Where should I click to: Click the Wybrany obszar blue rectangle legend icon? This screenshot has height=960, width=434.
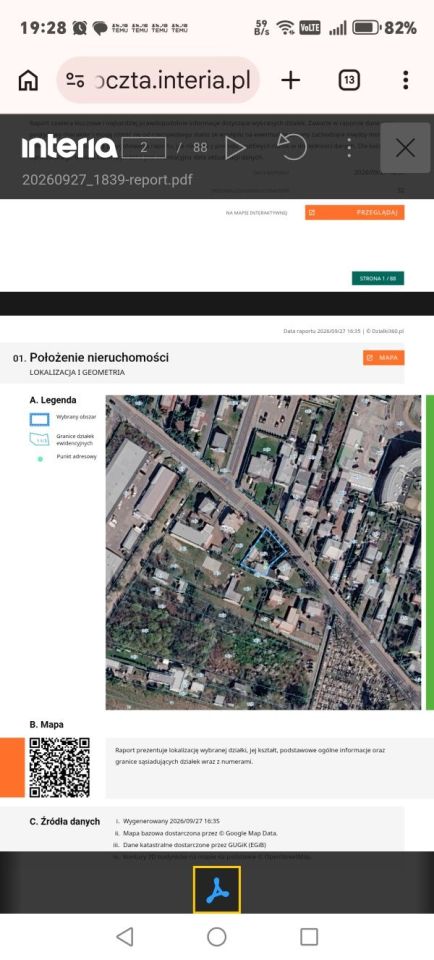(40, 419)
